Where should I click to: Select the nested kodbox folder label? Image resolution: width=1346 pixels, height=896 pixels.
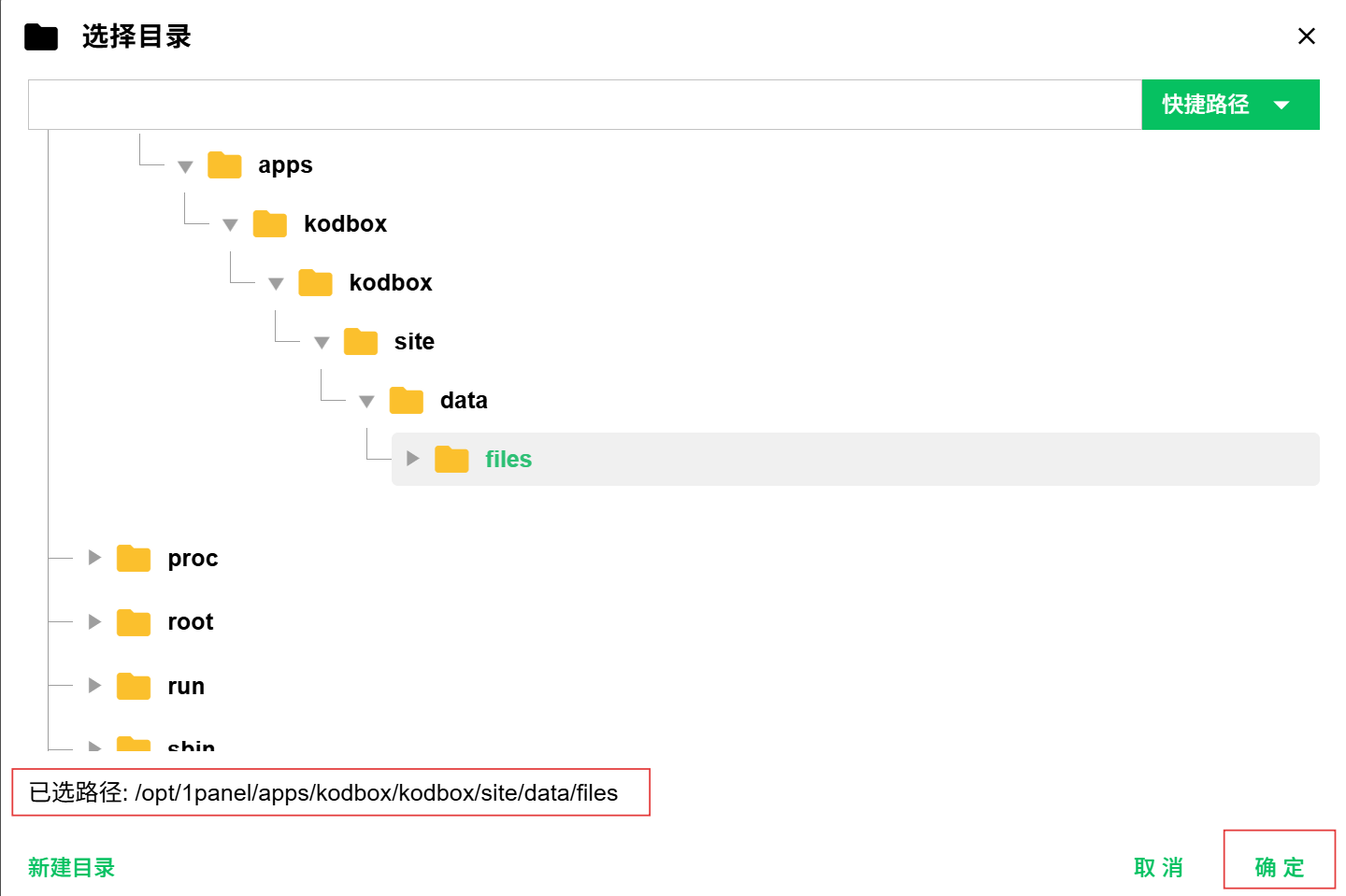coord(390,283)
